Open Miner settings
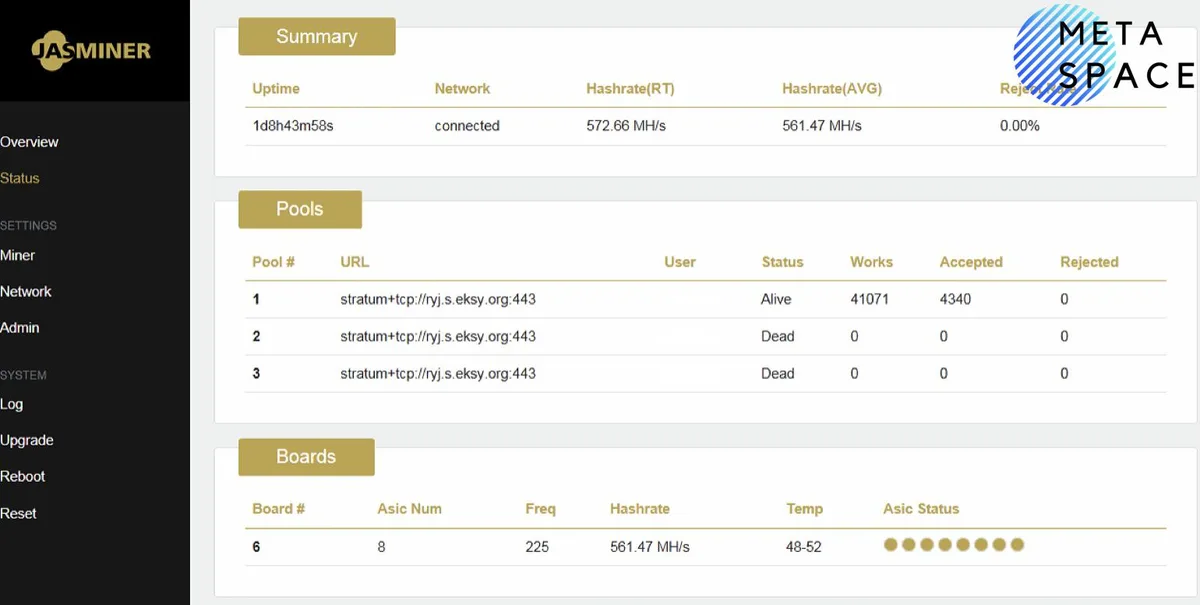 17,255
